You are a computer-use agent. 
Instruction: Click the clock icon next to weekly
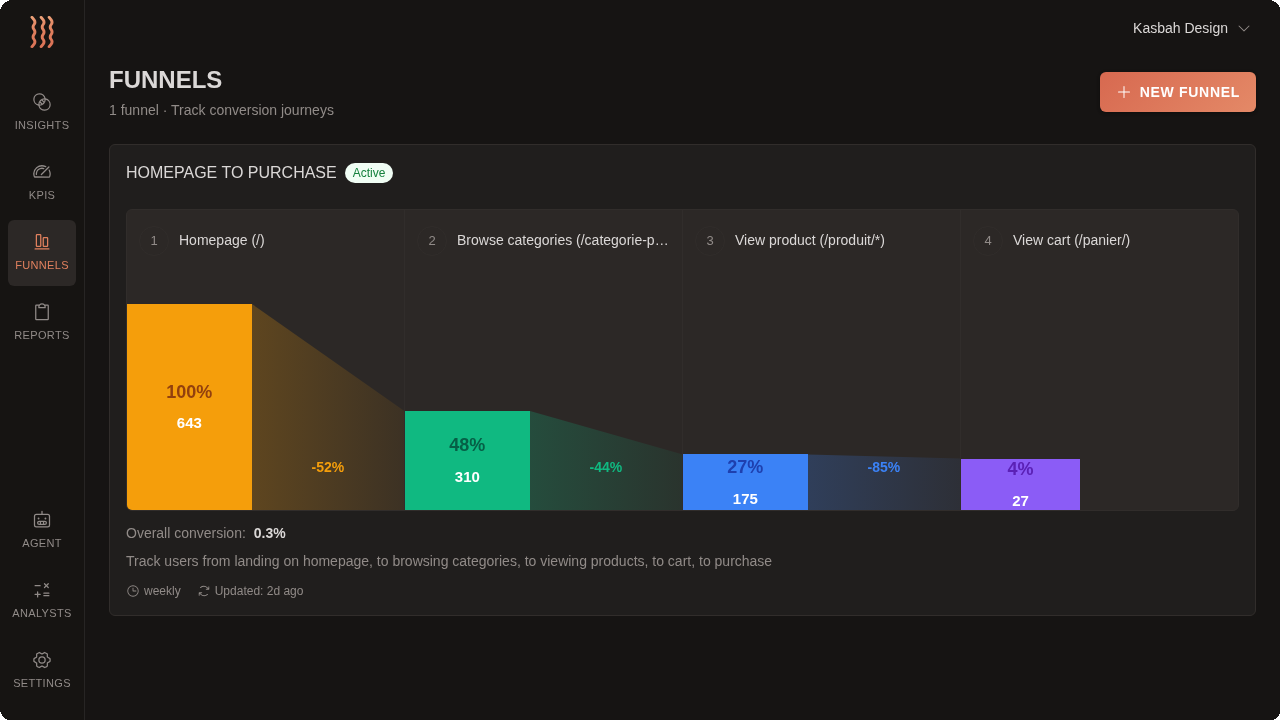tap(133, 591)
